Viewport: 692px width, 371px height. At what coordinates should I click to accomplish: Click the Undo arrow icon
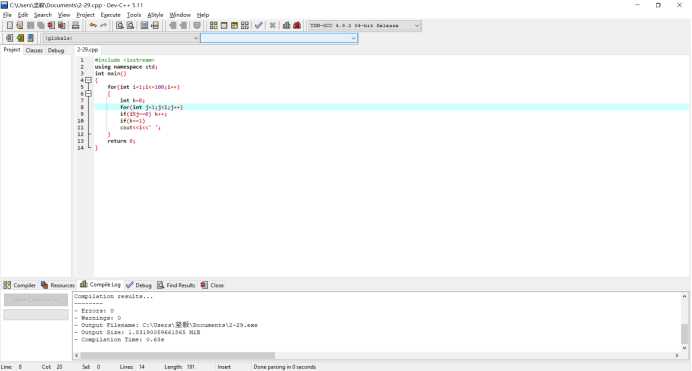click(x=93, y=26)
